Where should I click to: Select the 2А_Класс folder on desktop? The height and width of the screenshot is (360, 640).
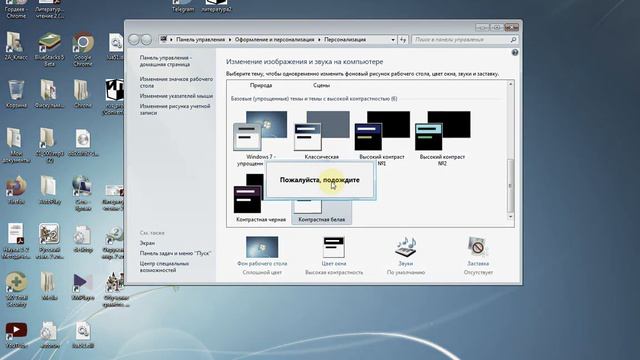point(16,46)
